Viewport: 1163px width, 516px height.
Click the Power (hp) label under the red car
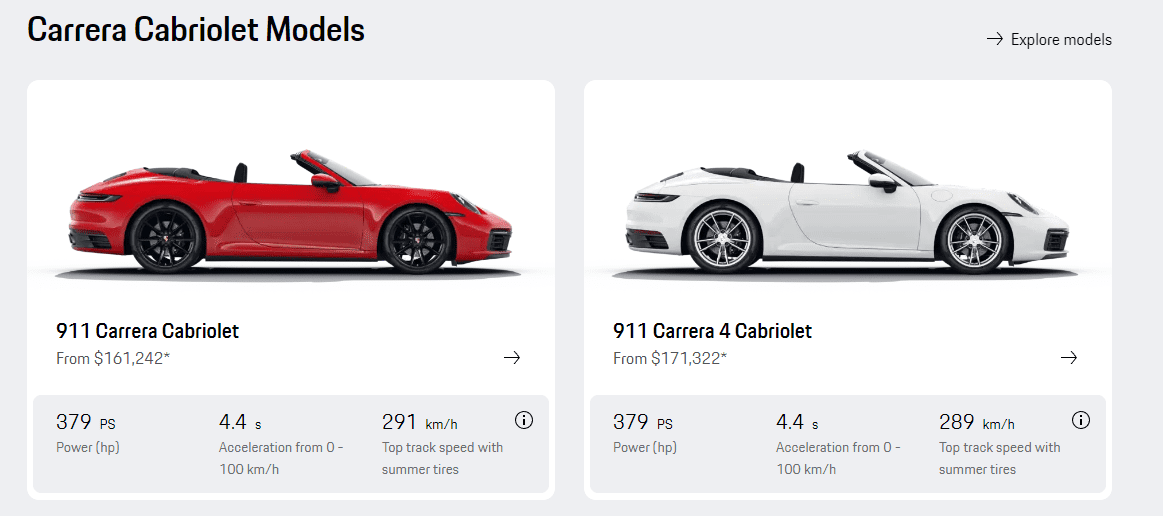pyautogui.click(x=87, y=447)
